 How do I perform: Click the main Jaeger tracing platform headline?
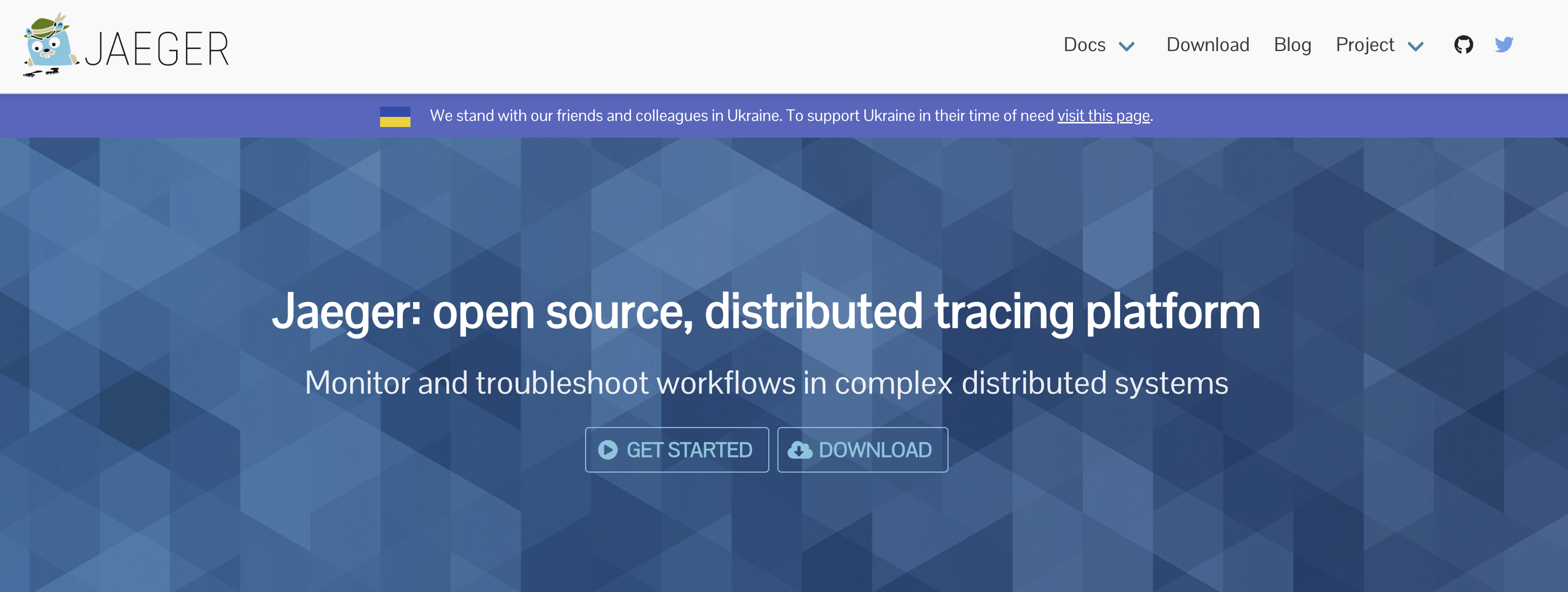tap(766, 312)
